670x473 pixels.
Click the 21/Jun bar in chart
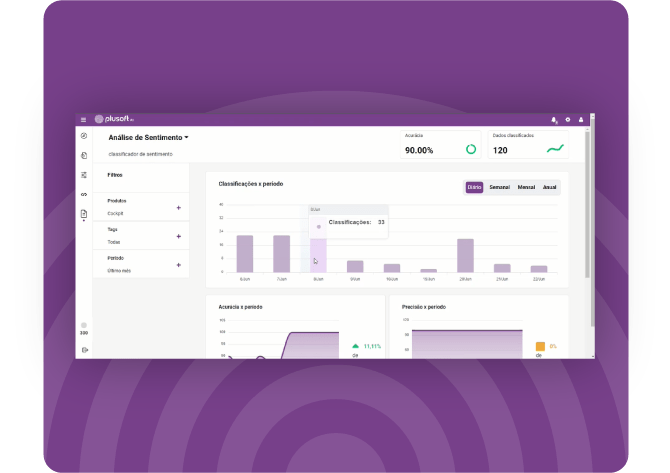pos(502,268)
